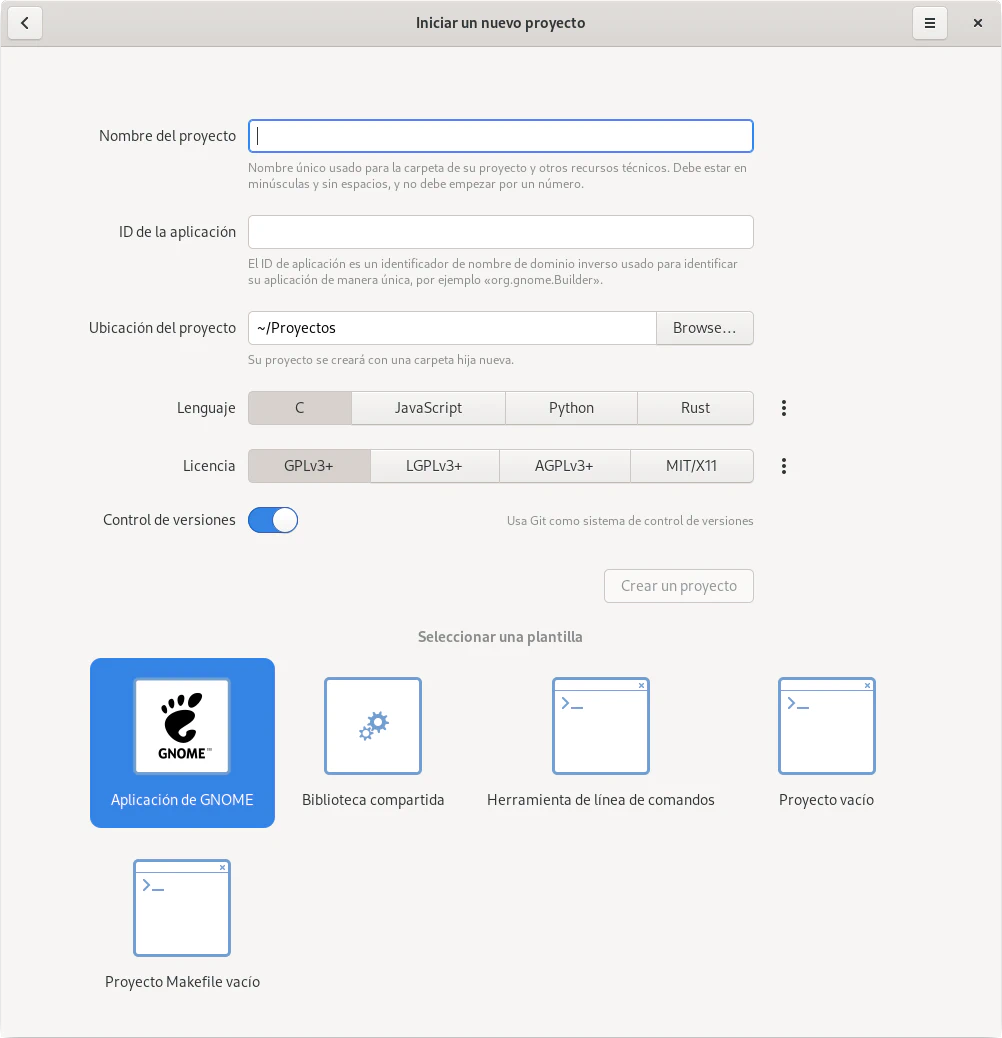Go back using the header arrow
1002x1038 pixels.
(x=25, y=23)
